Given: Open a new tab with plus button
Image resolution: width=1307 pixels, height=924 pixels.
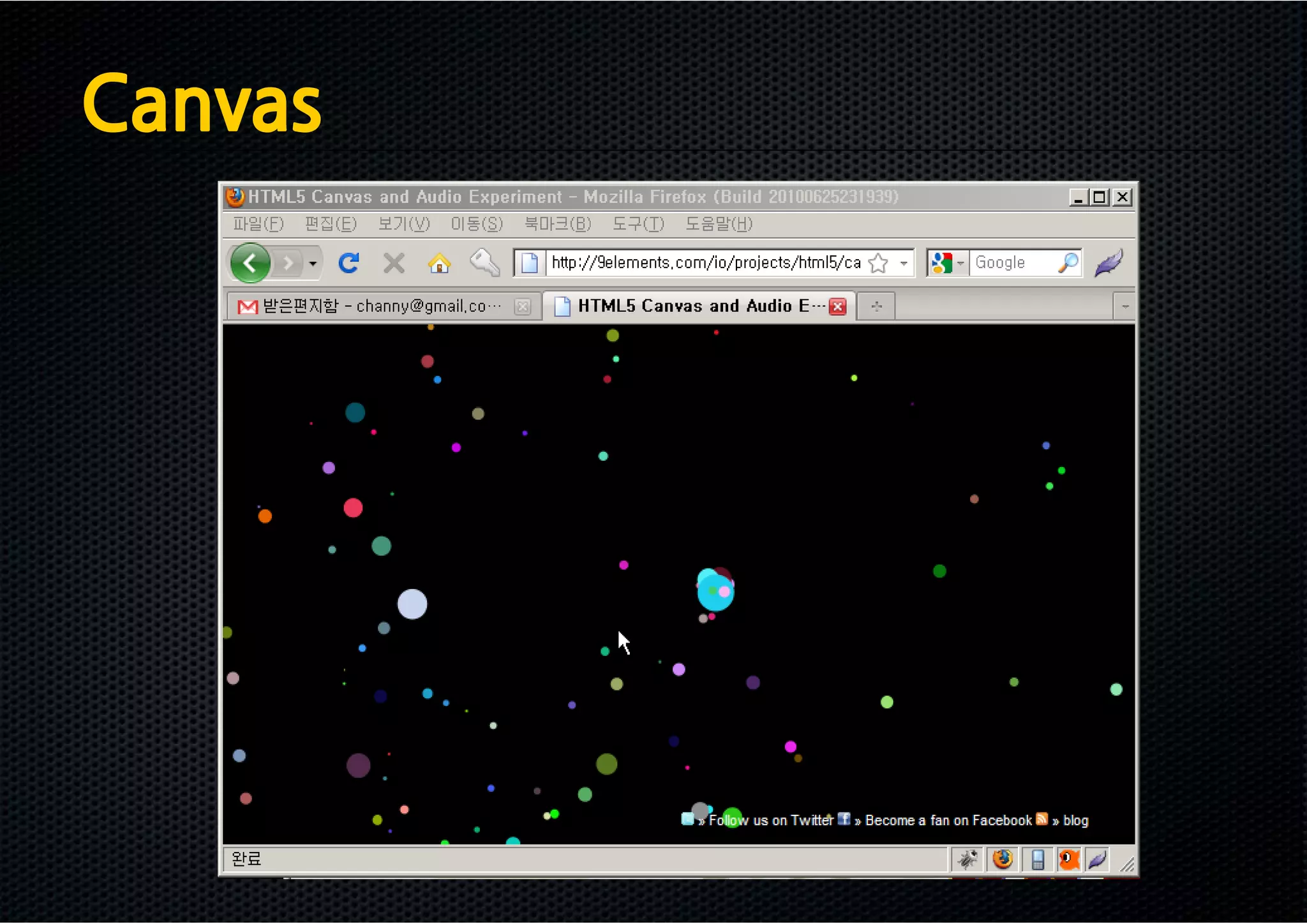Looking at the screenshot, I should [x=876, y=306].
